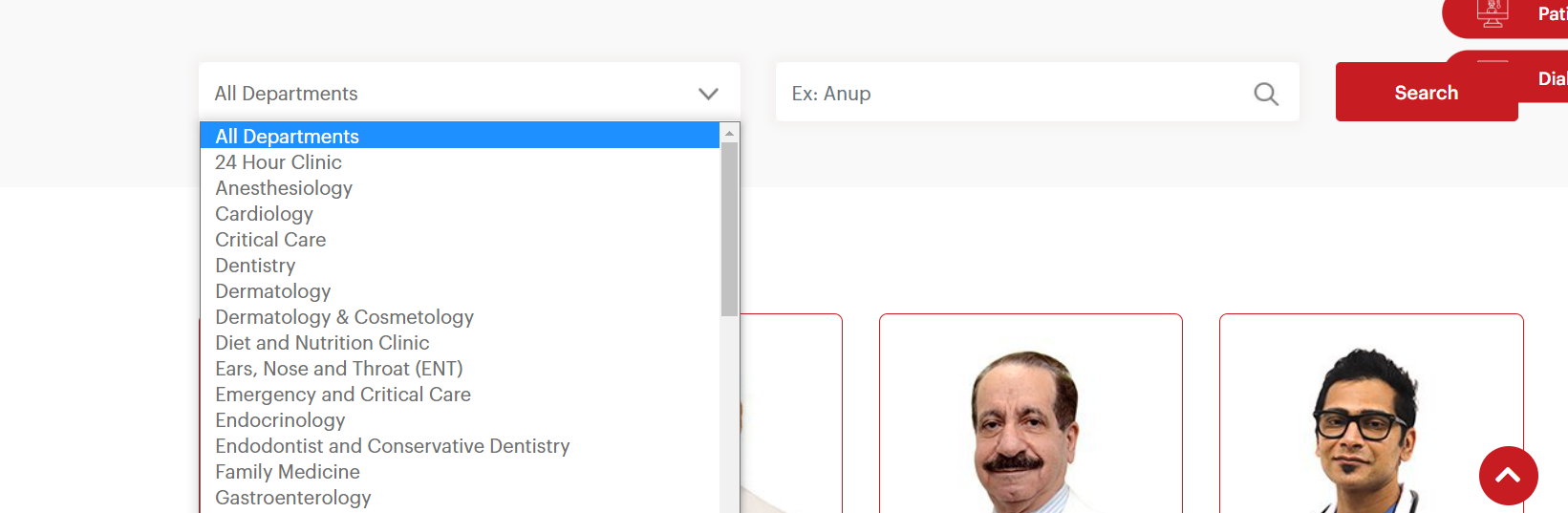Click the scrollbar up arrow in list

pos(729,133)
